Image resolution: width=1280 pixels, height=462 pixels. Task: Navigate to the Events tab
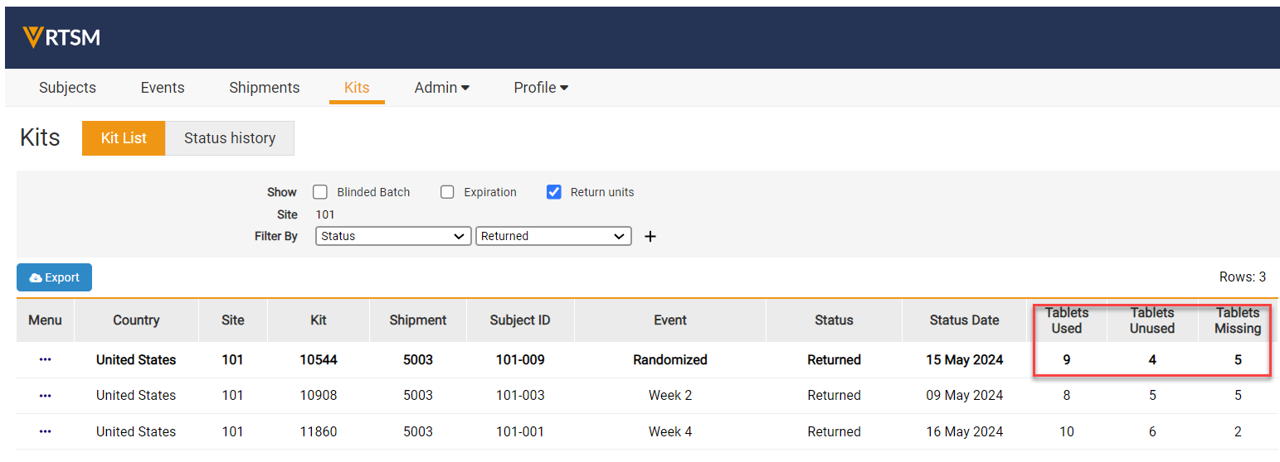pyautogui.click(x=162, y=88)
